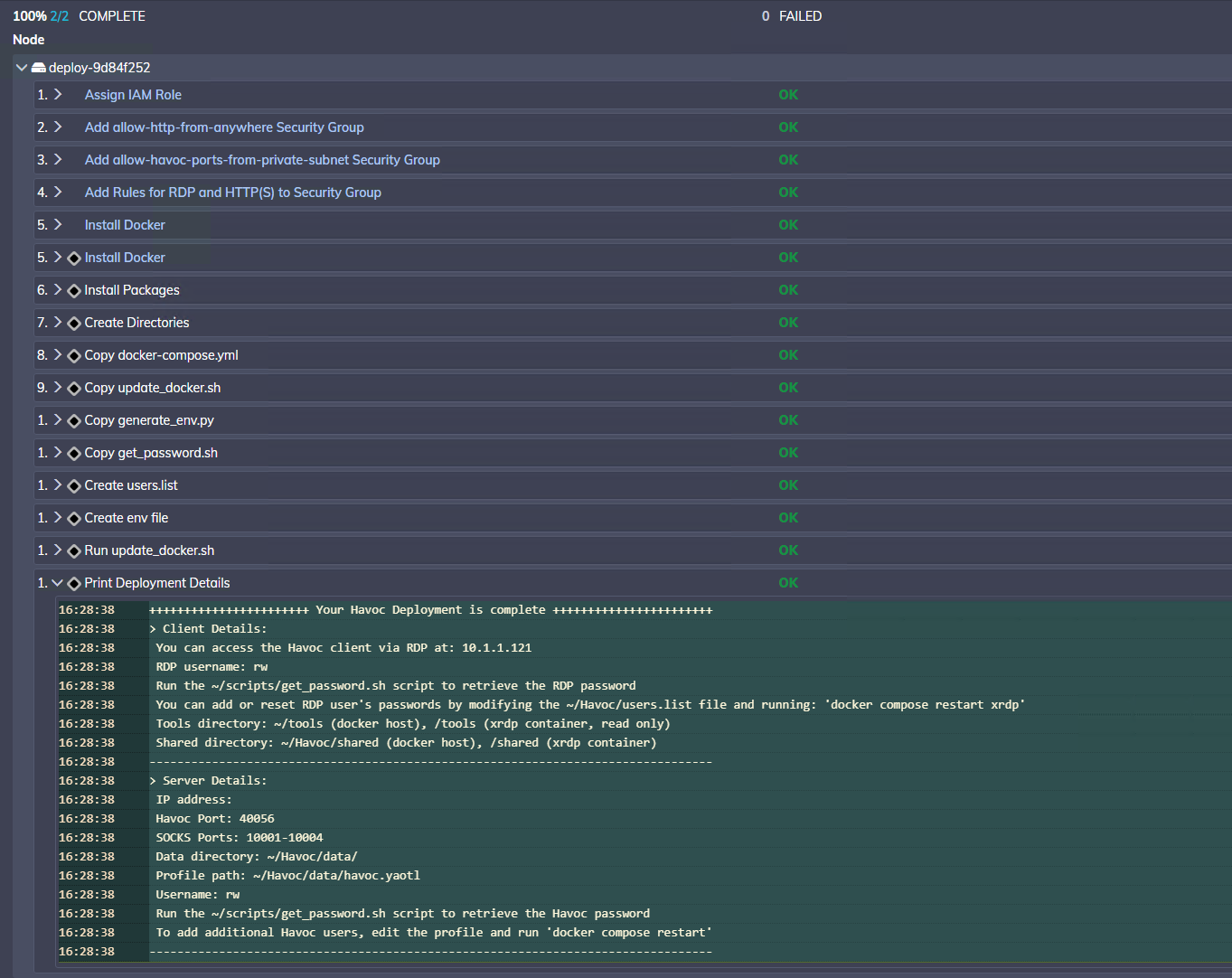Click the COMPLETE status count at top
The width and height of the screenshot is (1232, 978).
click(111, 16)
